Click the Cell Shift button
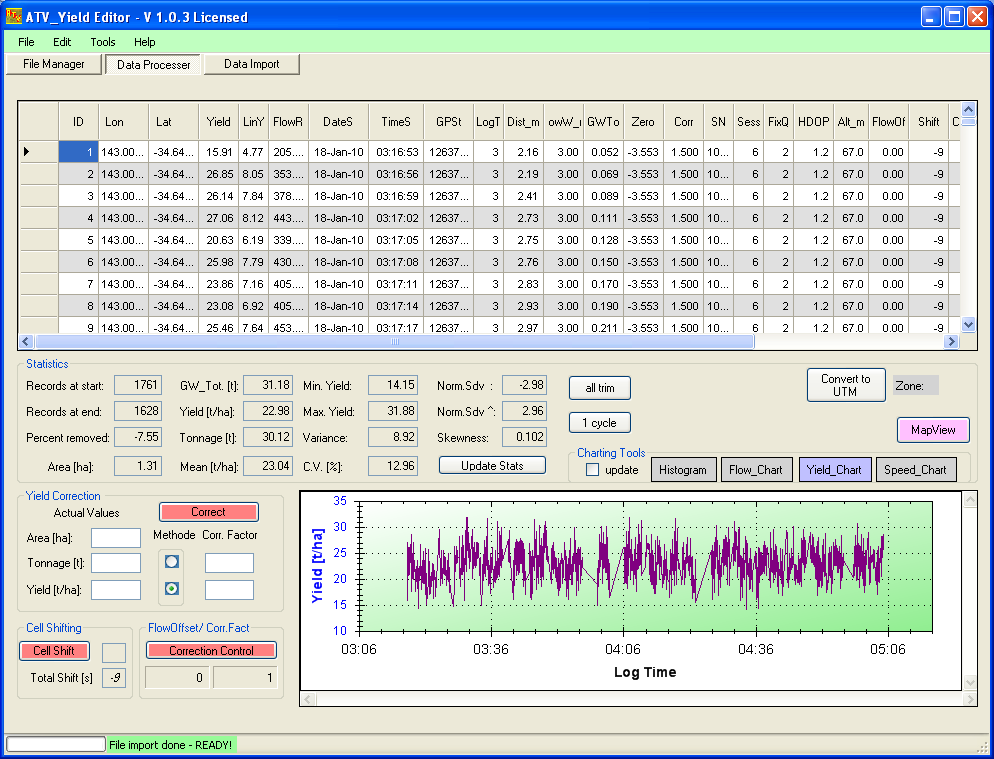Screen dimensions: 994x759 point(54,651)
